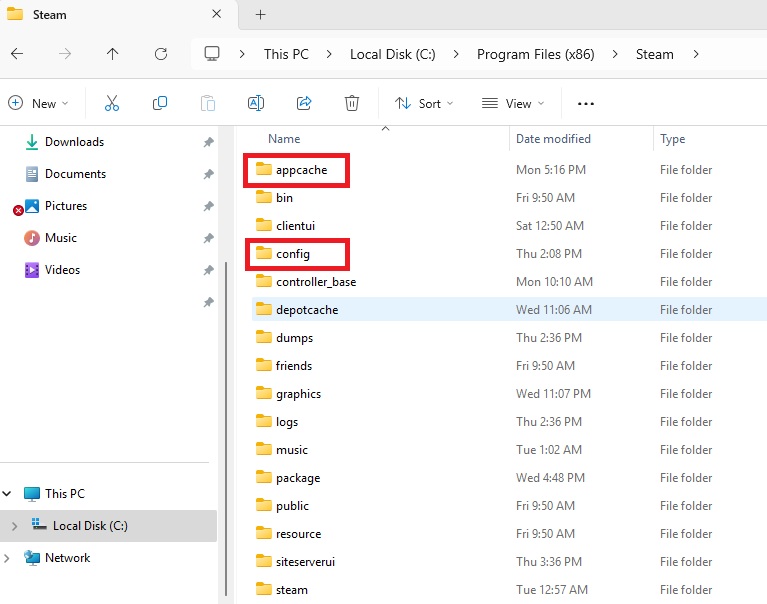
Task: Go forward with the right arrow
Action: click(65, 54)
